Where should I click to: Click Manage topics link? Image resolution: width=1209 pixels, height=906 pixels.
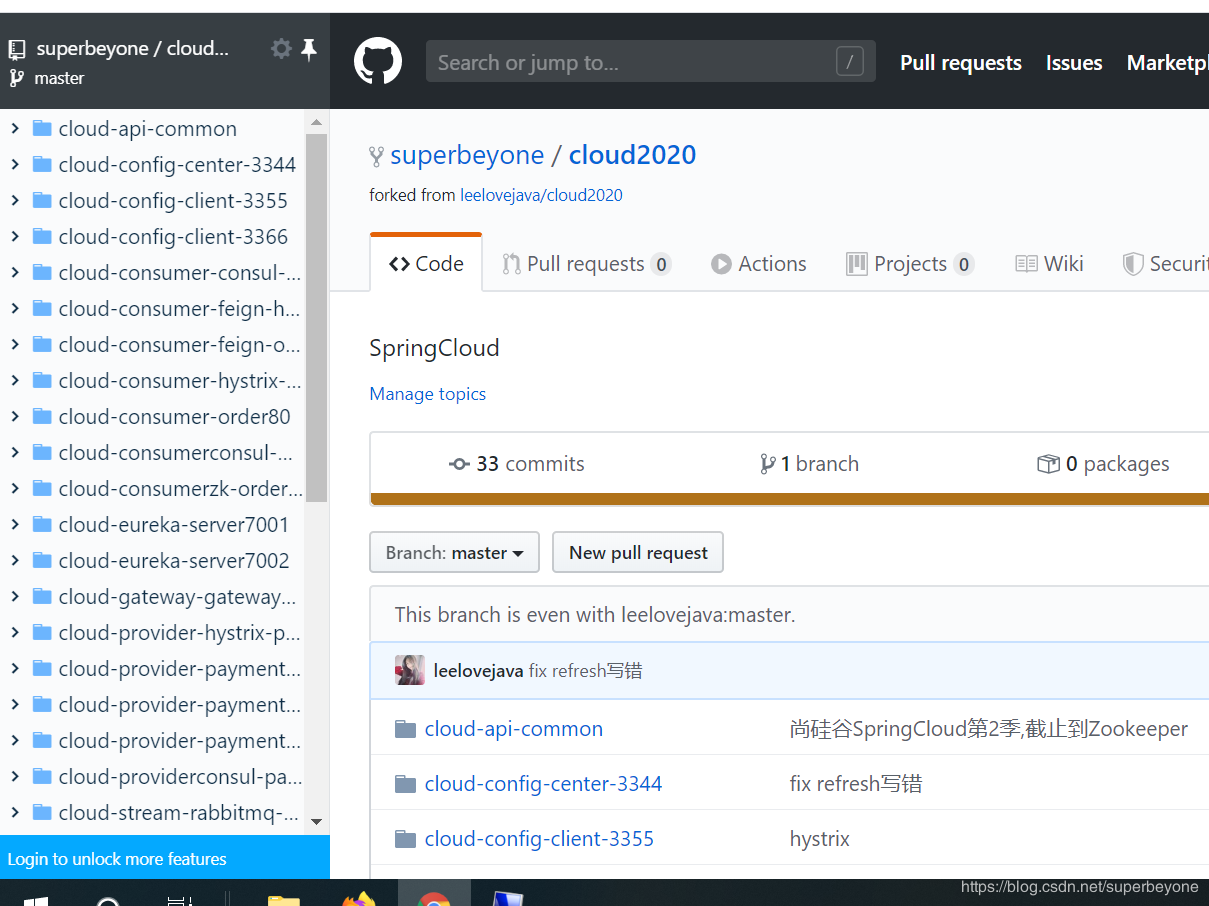(x=428, y=393)
